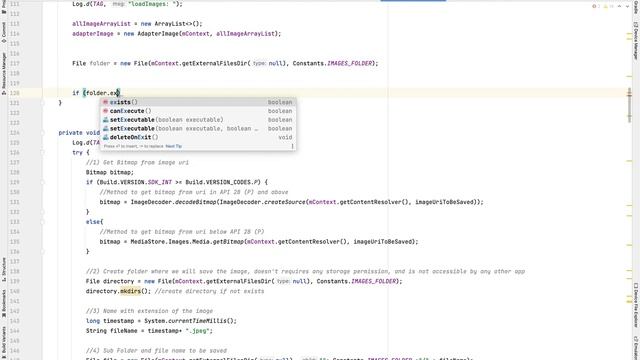Screen dimensions: 640x360
Task: Click '//4) Sub Folder and file name' comment
Action: pos(156,351)
